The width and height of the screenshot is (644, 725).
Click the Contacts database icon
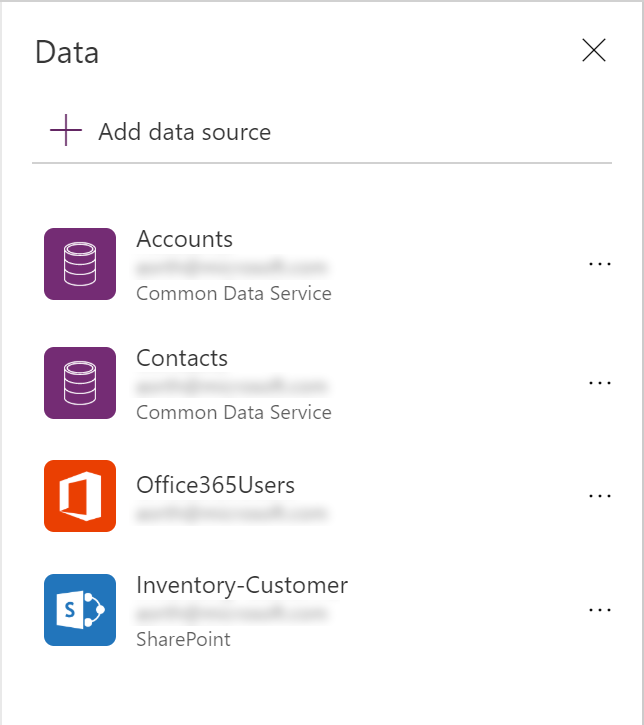point(80,383)
